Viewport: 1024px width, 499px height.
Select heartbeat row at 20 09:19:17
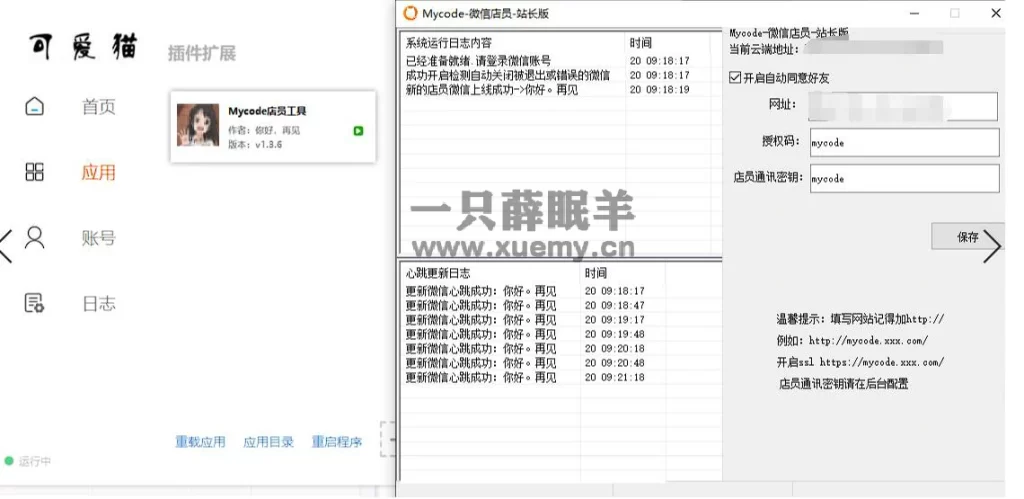coord(525,320)
